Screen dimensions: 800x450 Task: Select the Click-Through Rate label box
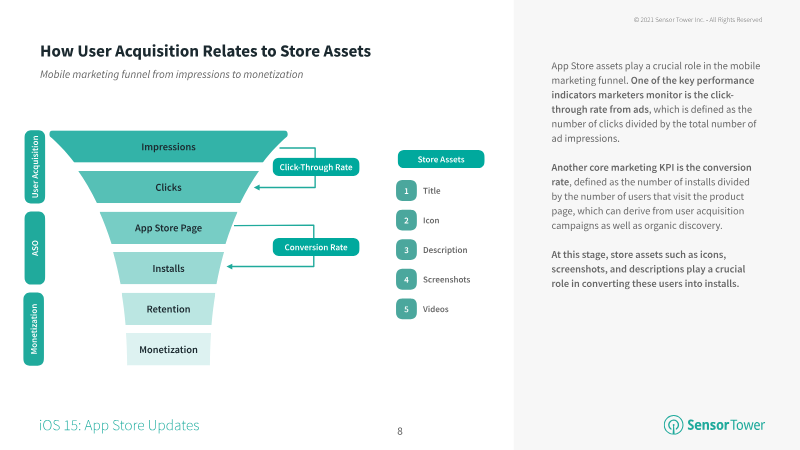coord(316,167)
